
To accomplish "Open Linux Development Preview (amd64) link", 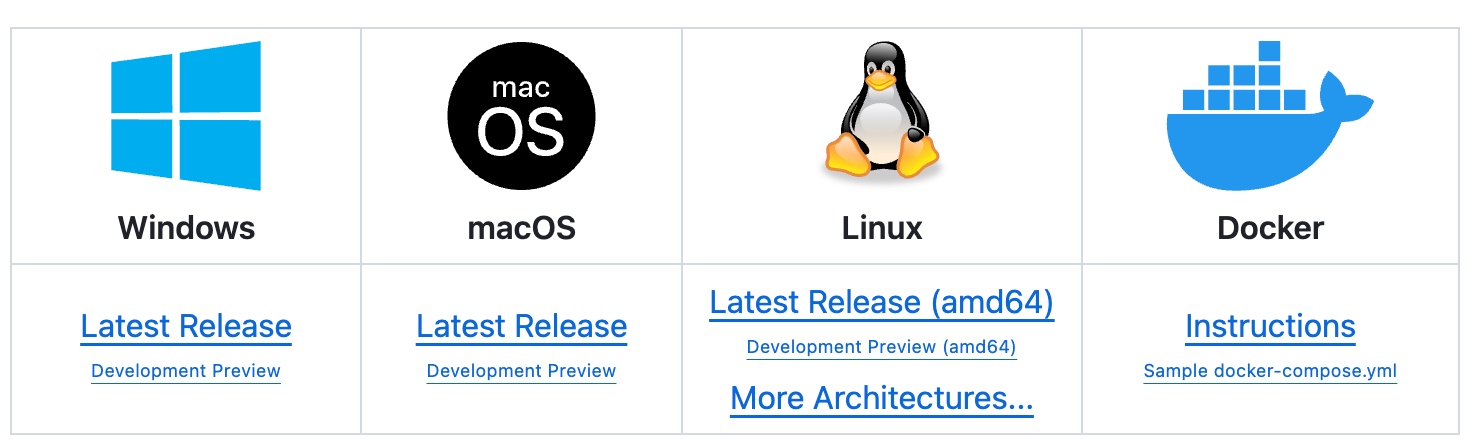I will 881,347.
